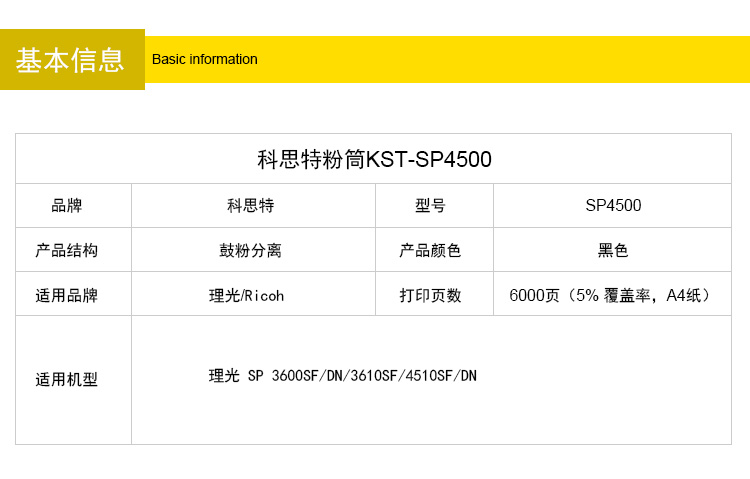Click 3610SF in the compatible models text
Screen dimensions: 750x479
pos(372,376)
